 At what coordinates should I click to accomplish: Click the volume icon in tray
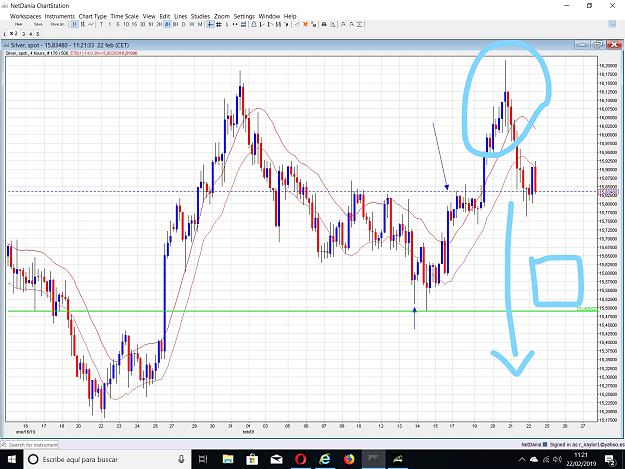point(558,459)
